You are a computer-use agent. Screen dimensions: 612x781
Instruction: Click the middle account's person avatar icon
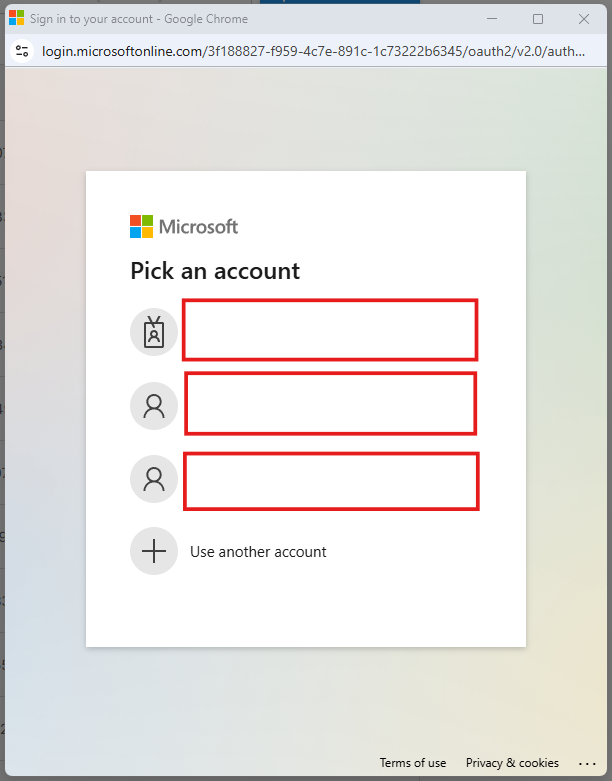(x=154, y=405)
